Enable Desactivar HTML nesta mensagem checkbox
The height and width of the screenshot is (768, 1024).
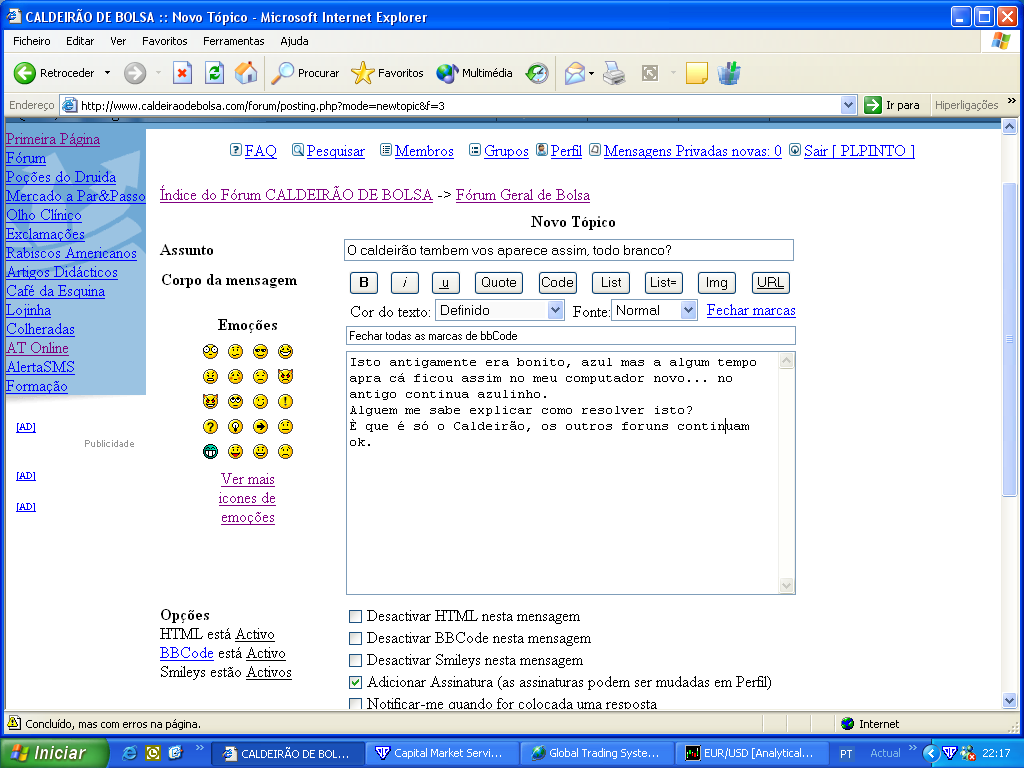click(x=355, y=617)
